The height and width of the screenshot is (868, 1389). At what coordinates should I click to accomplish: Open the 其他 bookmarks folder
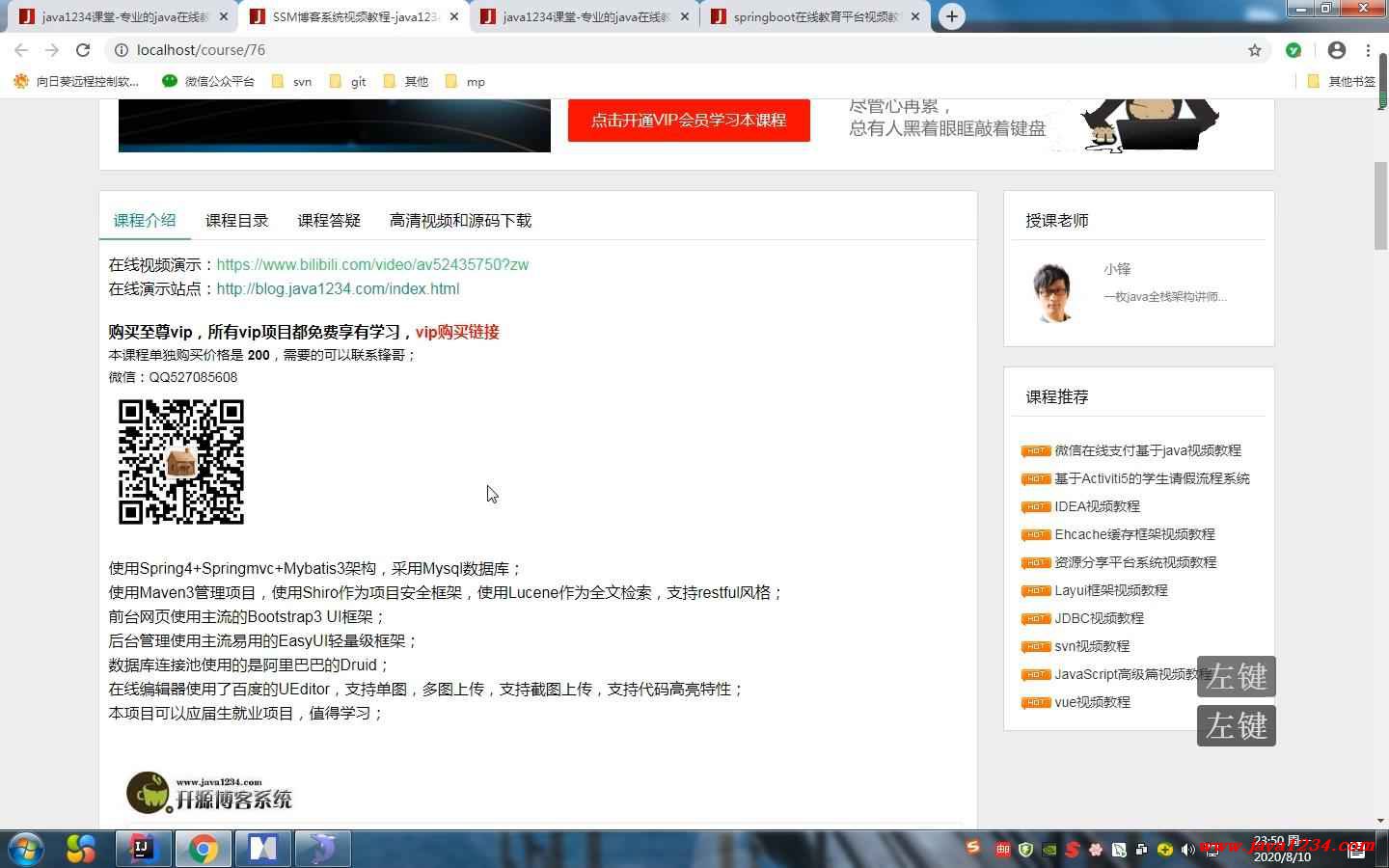point(405,82)
